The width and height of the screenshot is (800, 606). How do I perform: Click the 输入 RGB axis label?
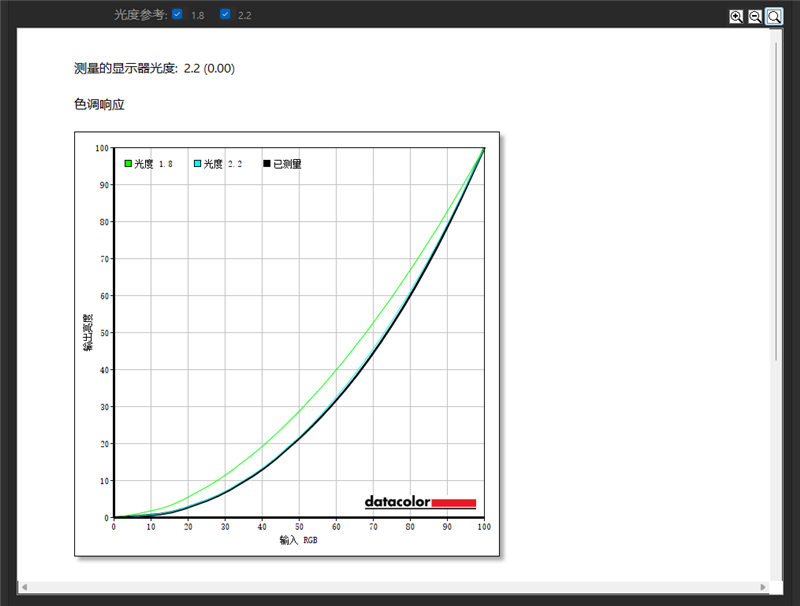[299, 540]
